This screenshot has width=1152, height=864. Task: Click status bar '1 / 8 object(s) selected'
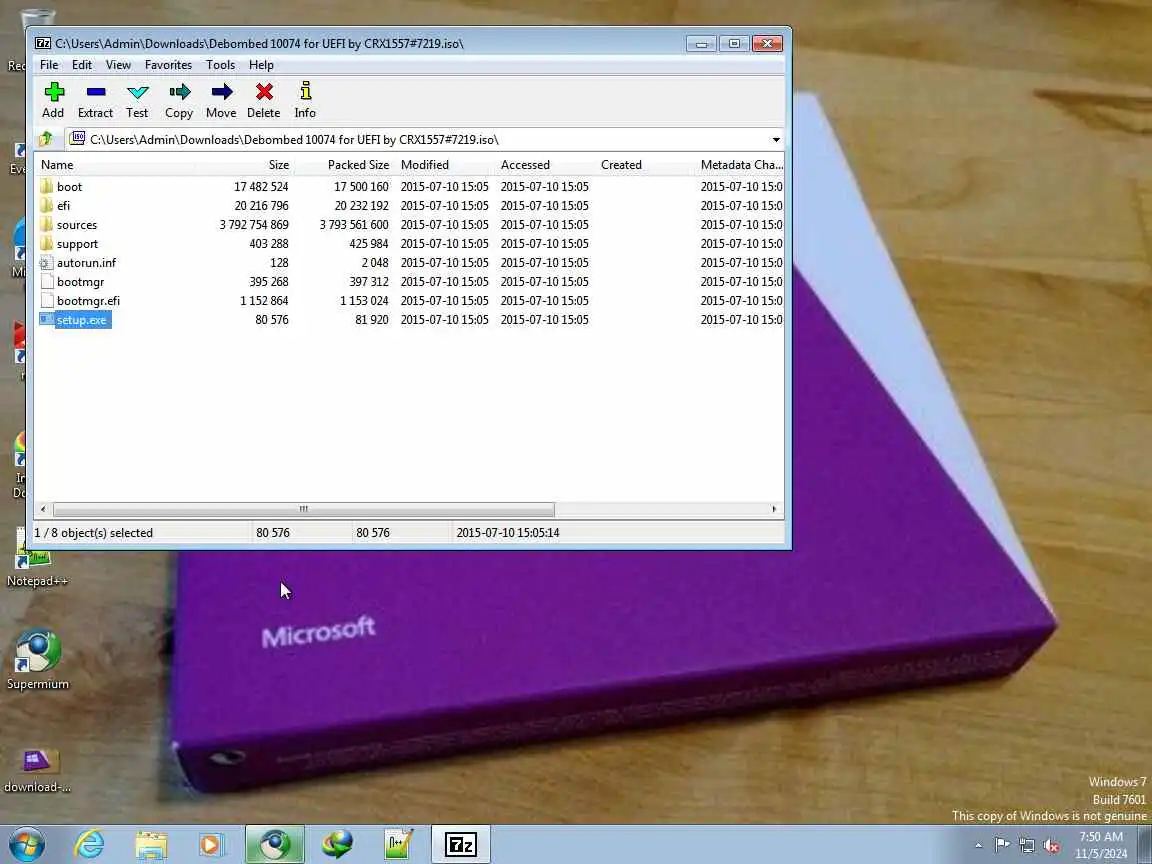tap(93, 533)
